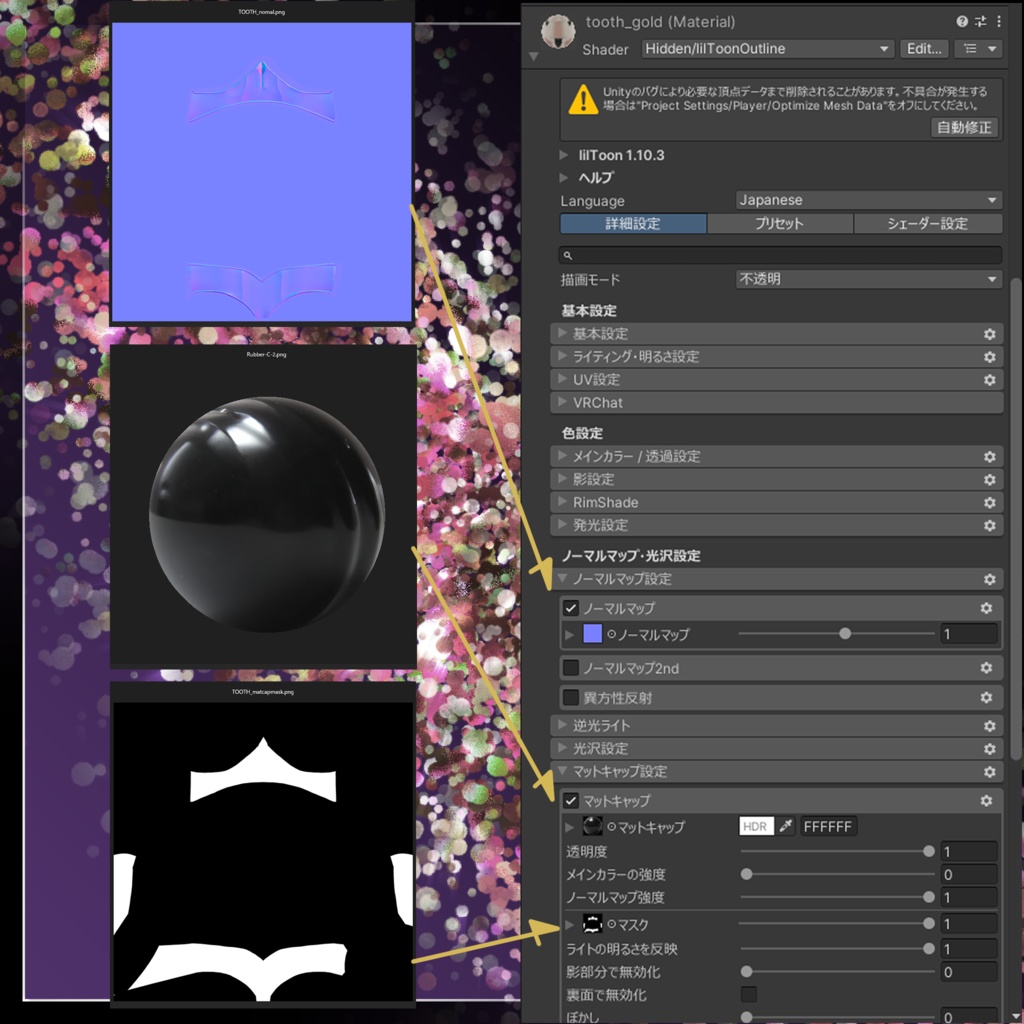Screen dimensions: 1024x1024
Task: Disable the ノーマルマップ checkbox
Action: (571, 608)
